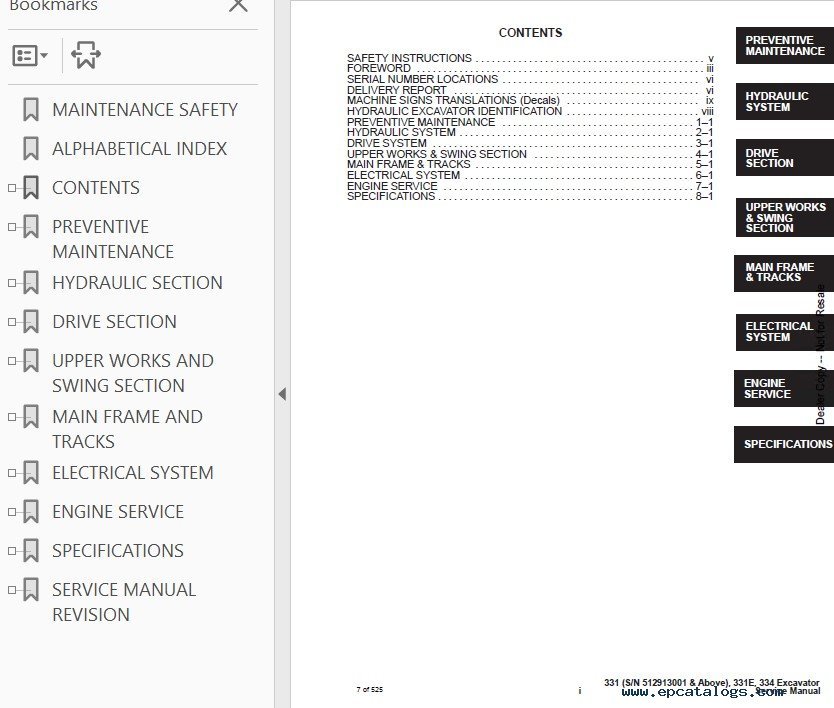The image size is (834, 708).
Task: Click the ALPHABETICAL INDEX bookmark icon
Action: [x=31, y=149]
